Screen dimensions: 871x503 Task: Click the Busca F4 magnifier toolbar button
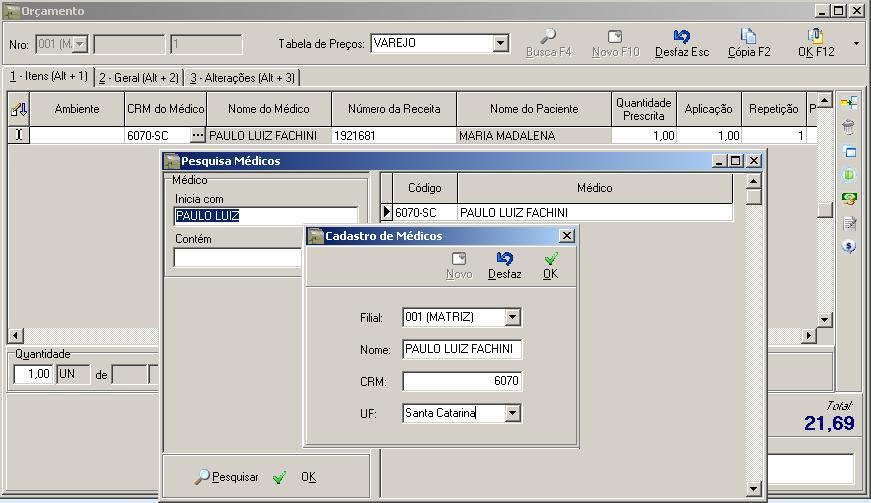548,44
